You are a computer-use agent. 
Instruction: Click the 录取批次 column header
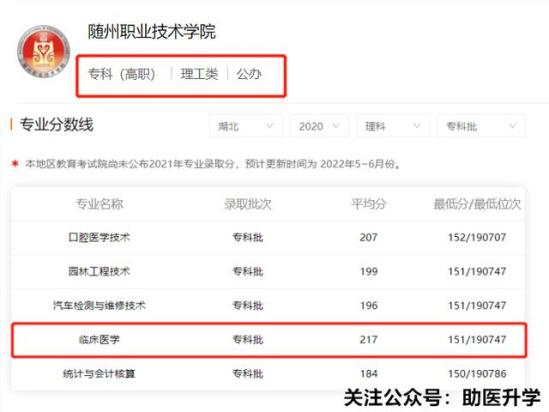pos(248,204)
